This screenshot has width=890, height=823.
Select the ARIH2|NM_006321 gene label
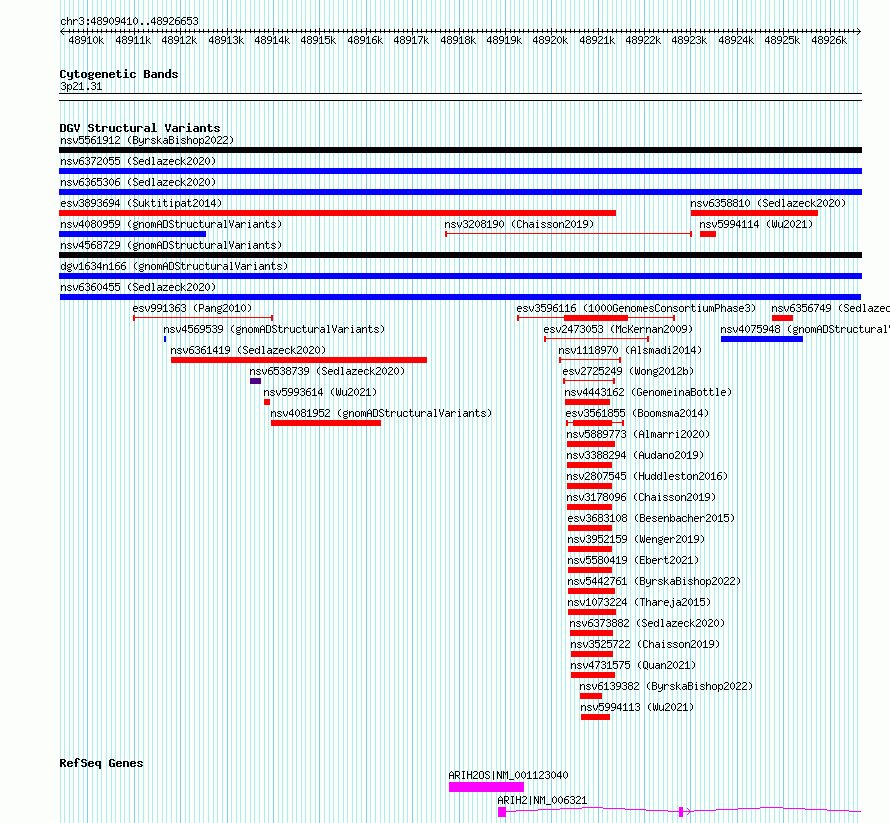[542, 800]
